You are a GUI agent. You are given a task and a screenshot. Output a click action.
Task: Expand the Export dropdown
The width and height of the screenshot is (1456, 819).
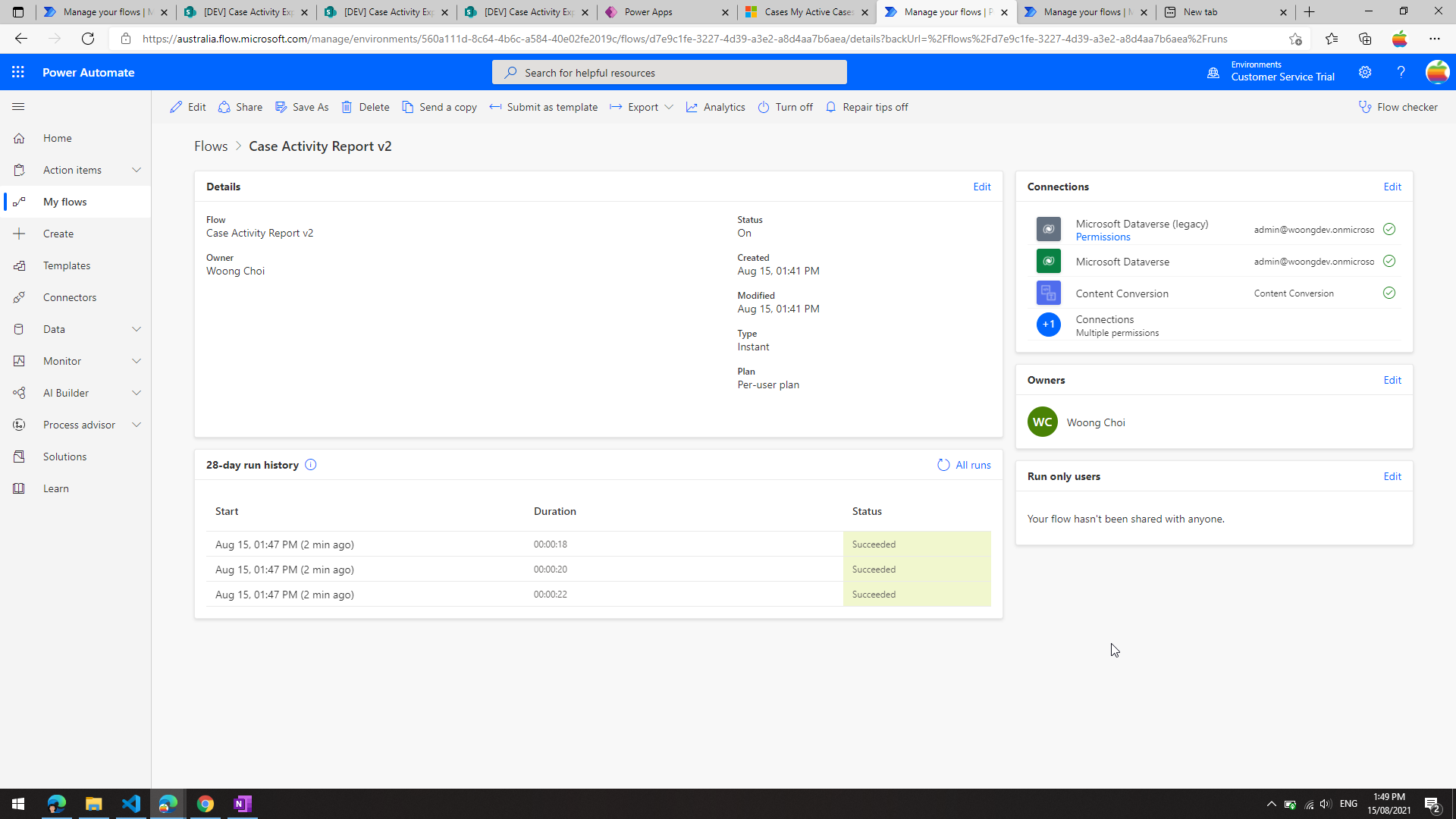[668, 107]
